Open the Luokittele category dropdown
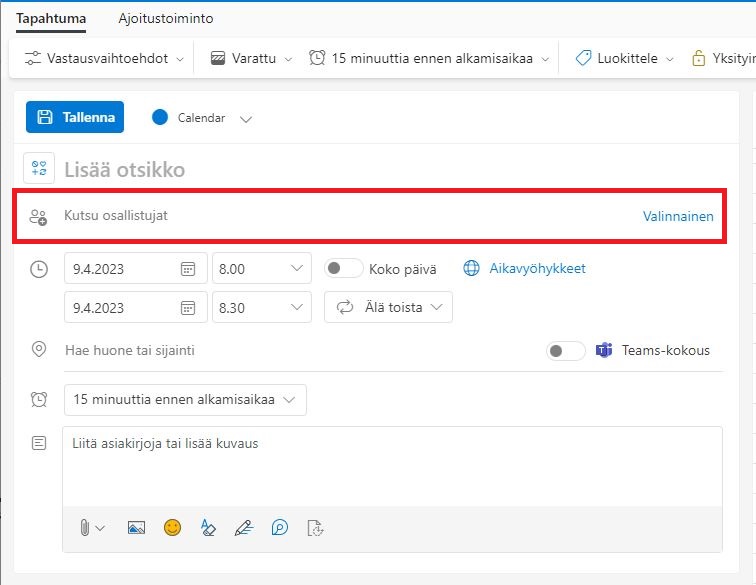The height and width of the screenshot is (585, 756). point(624,58)
